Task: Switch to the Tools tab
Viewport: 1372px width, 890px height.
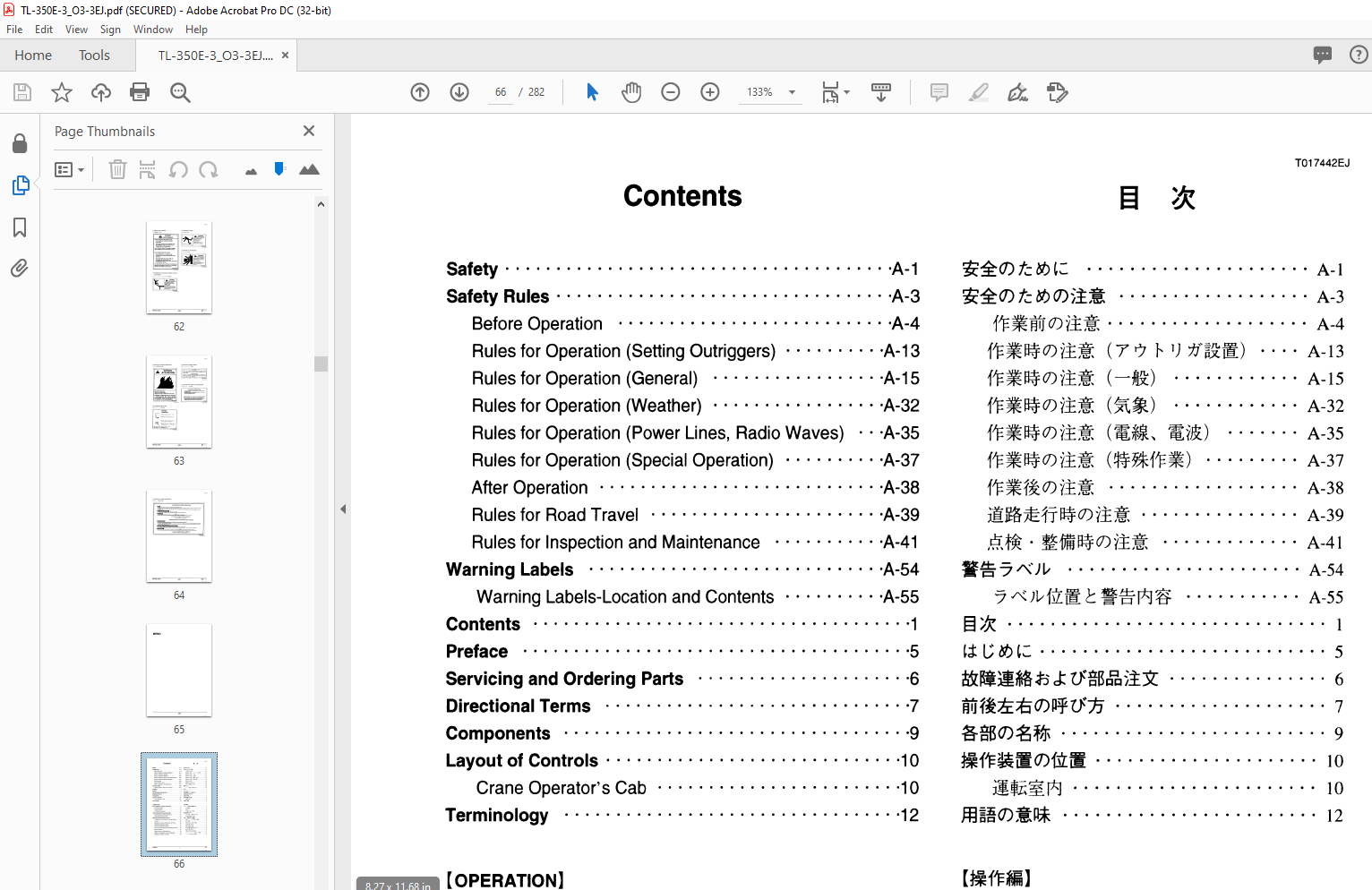Action: pyautogui.click(x=94, y=56)
